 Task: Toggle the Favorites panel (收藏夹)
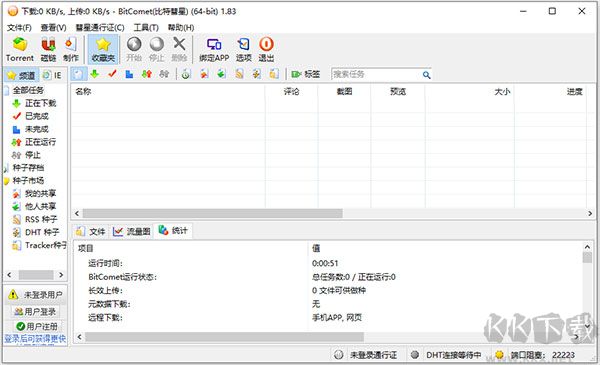coord(103,49)
